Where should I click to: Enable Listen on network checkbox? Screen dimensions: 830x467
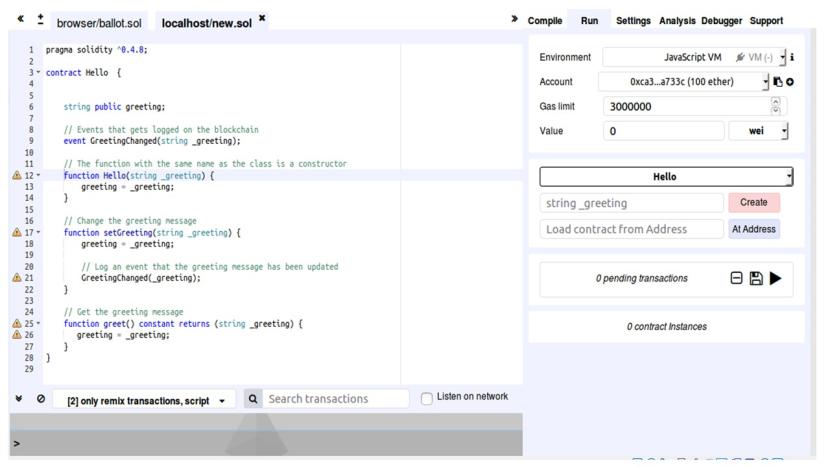tap(428, 399)
